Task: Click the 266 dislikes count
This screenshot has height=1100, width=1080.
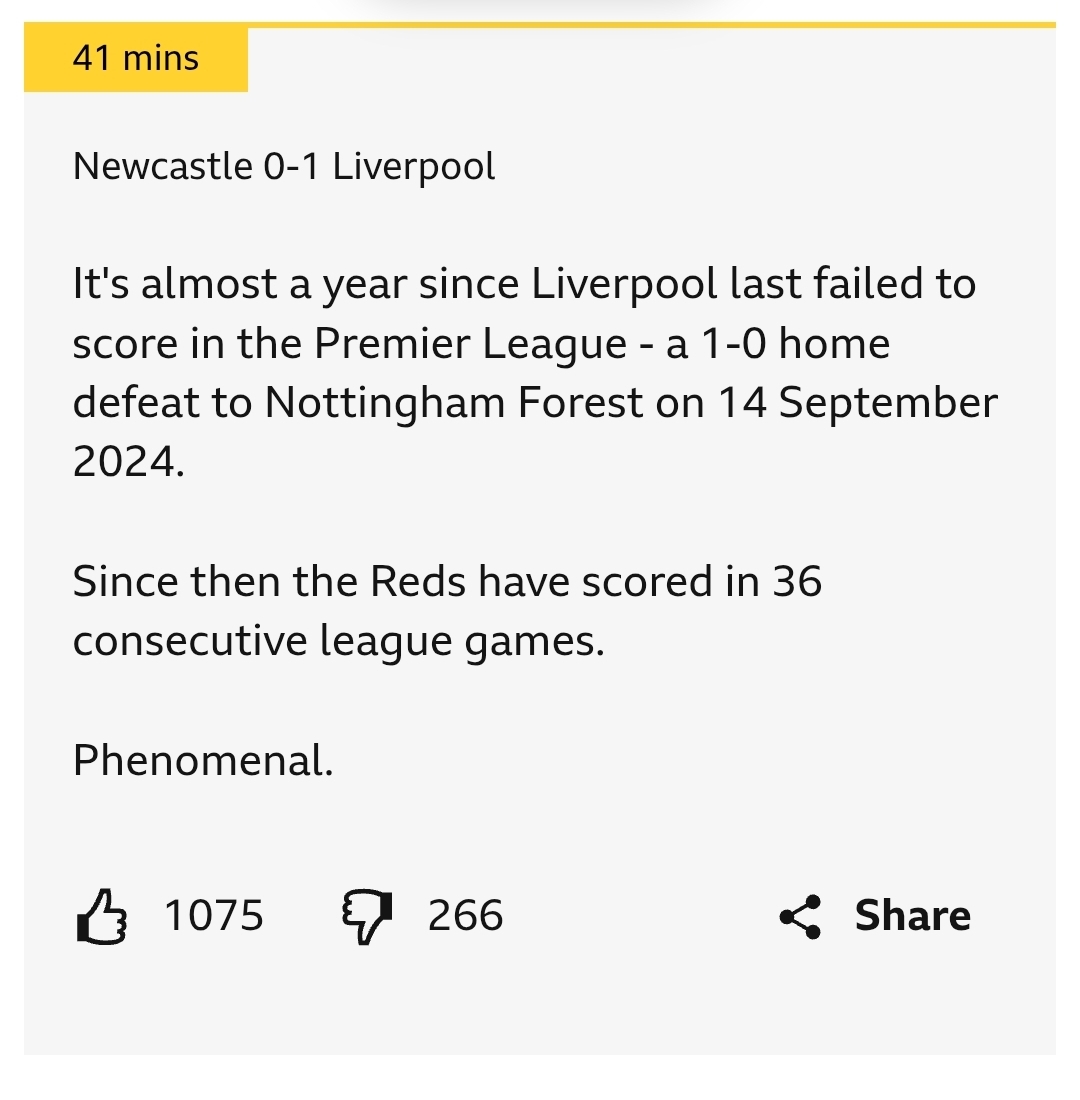Action: click(x=465, y=916)
